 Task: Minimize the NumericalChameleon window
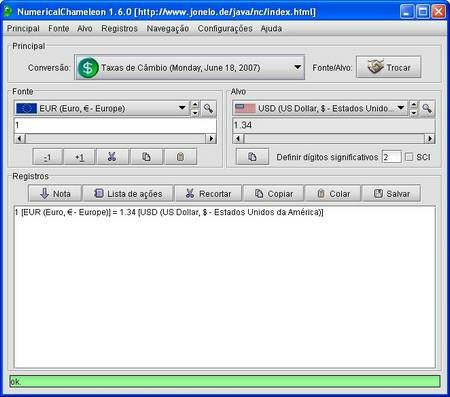pyautogui.click(x=407, y=12)
